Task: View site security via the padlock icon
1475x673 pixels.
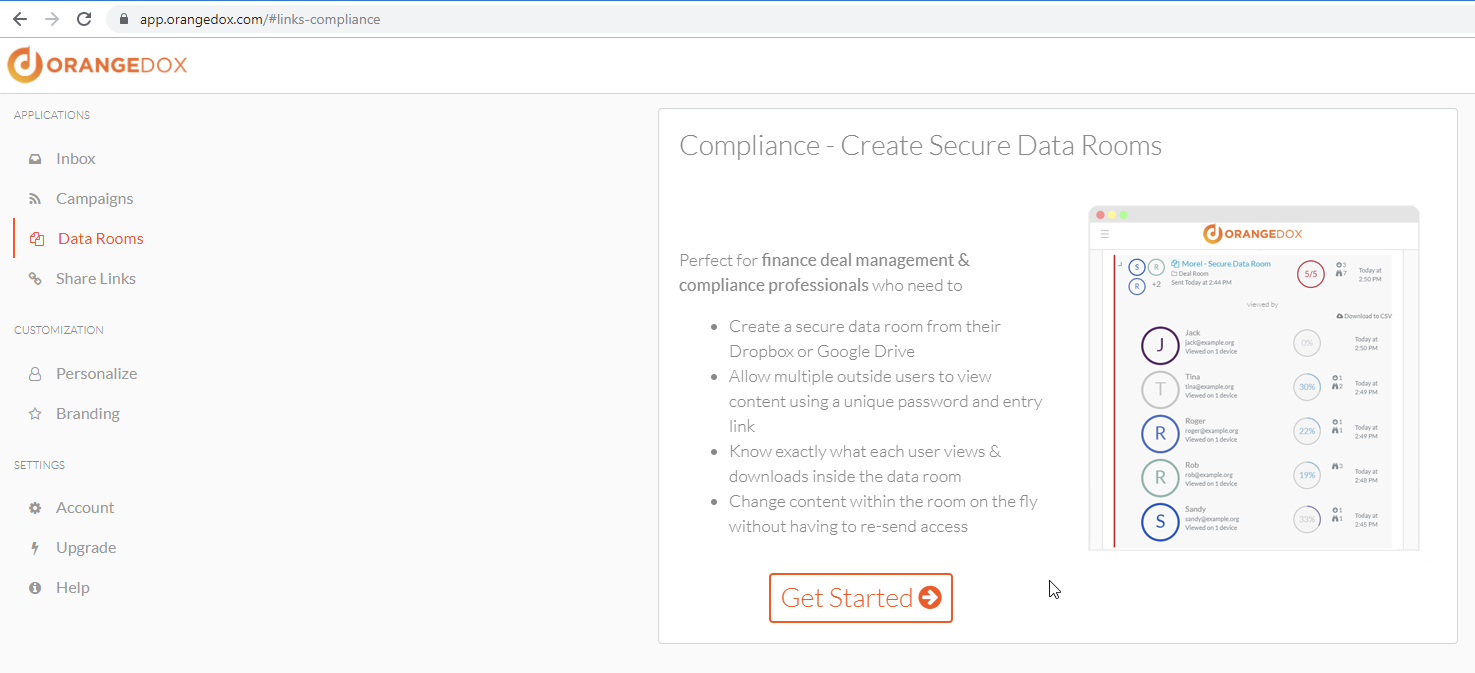Action: [123, 18]
